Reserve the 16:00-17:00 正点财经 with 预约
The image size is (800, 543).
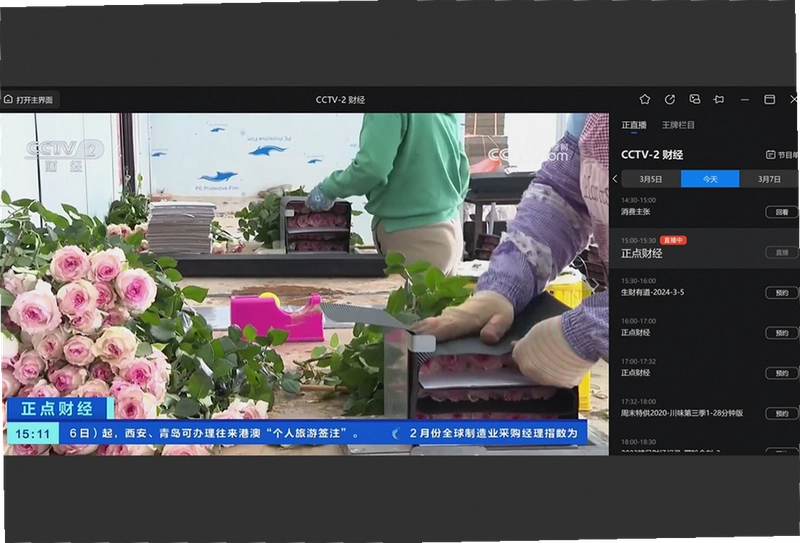click(x=782, y=333)
